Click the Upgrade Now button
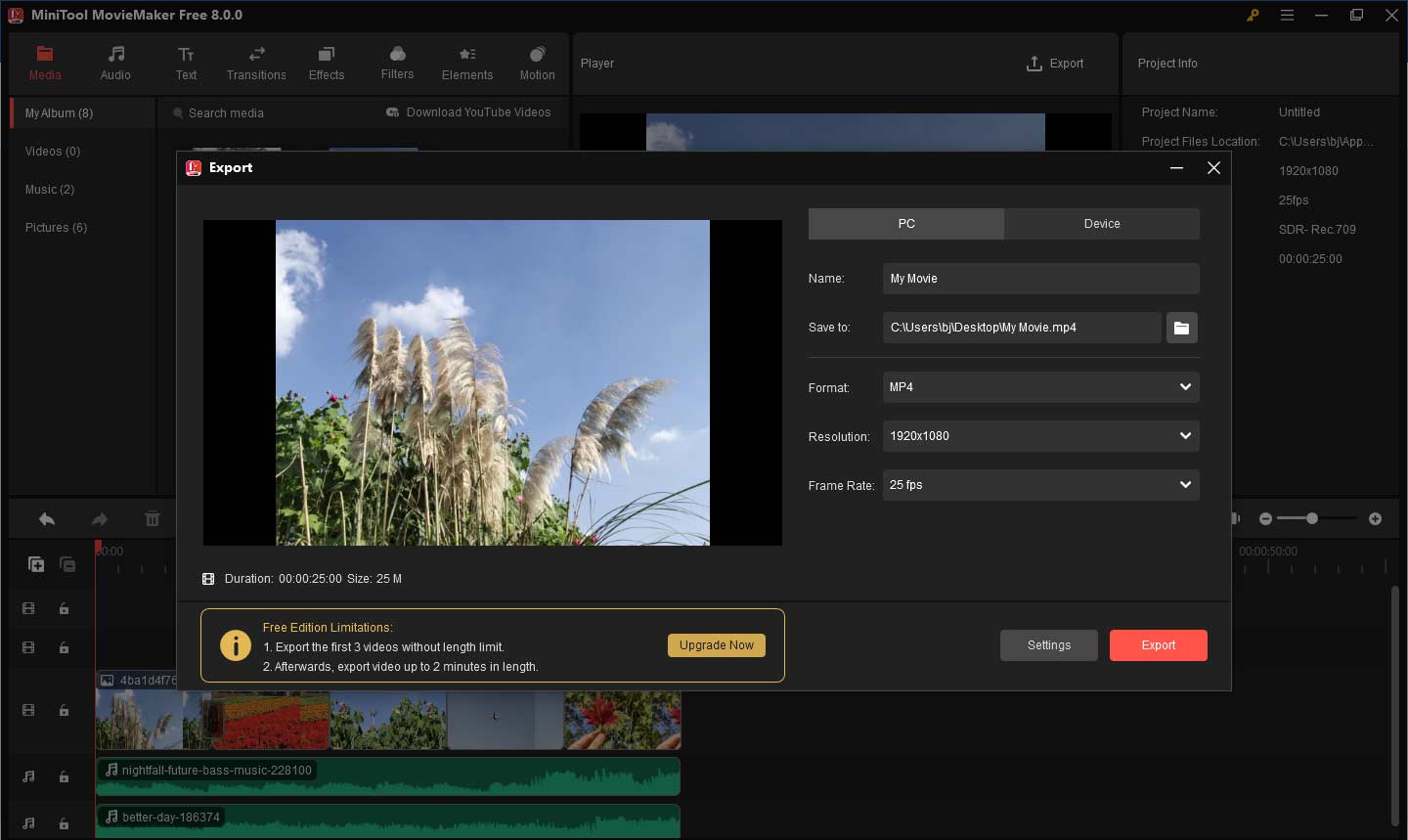This screenshot has height=840, width=1408. [x=717, y=645]
